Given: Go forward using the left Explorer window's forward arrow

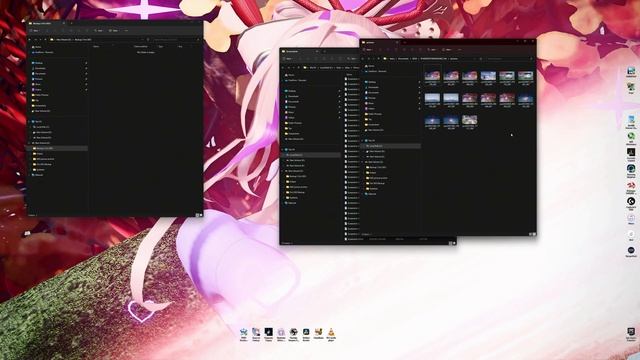Looking at the screenshot, I should pyautogui.click(x=36, y=40).
